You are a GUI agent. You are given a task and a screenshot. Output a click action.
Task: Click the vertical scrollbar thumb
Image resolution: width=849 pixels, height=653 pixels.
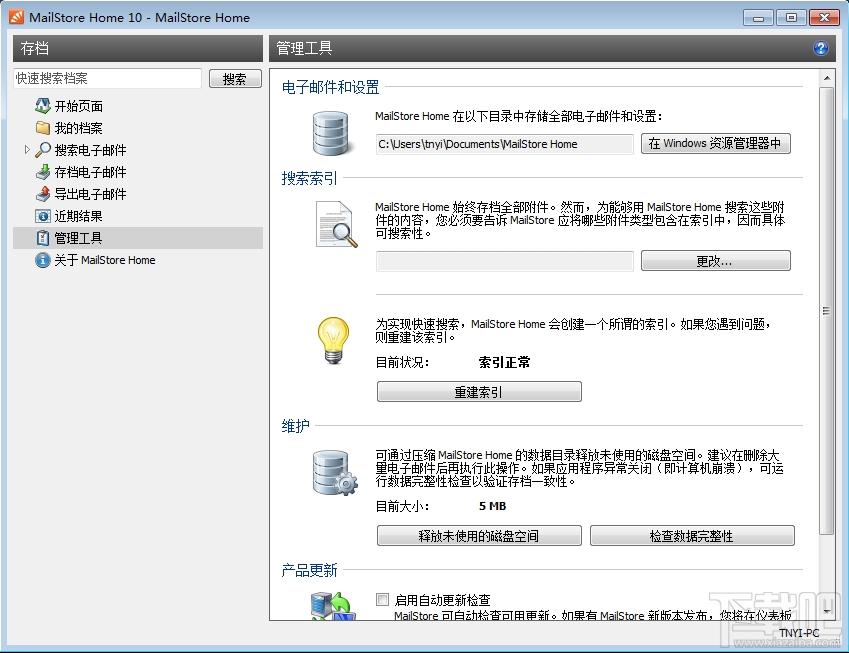[827, 311]
